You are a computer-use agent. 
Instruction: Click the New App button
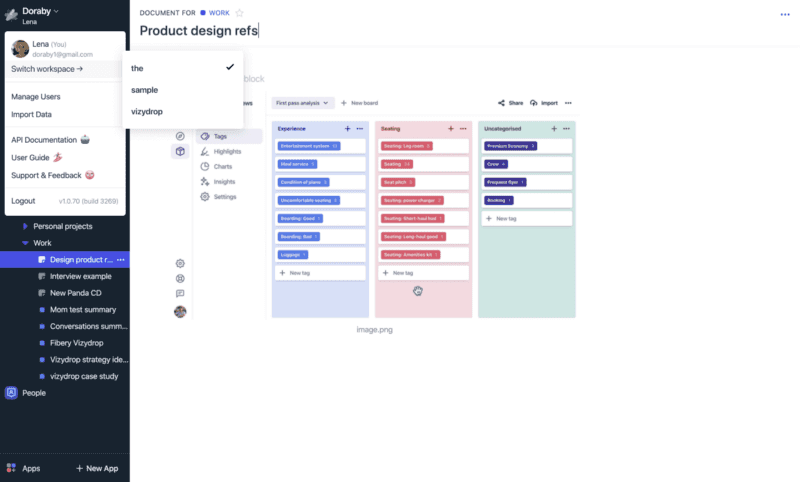(97, 468)
